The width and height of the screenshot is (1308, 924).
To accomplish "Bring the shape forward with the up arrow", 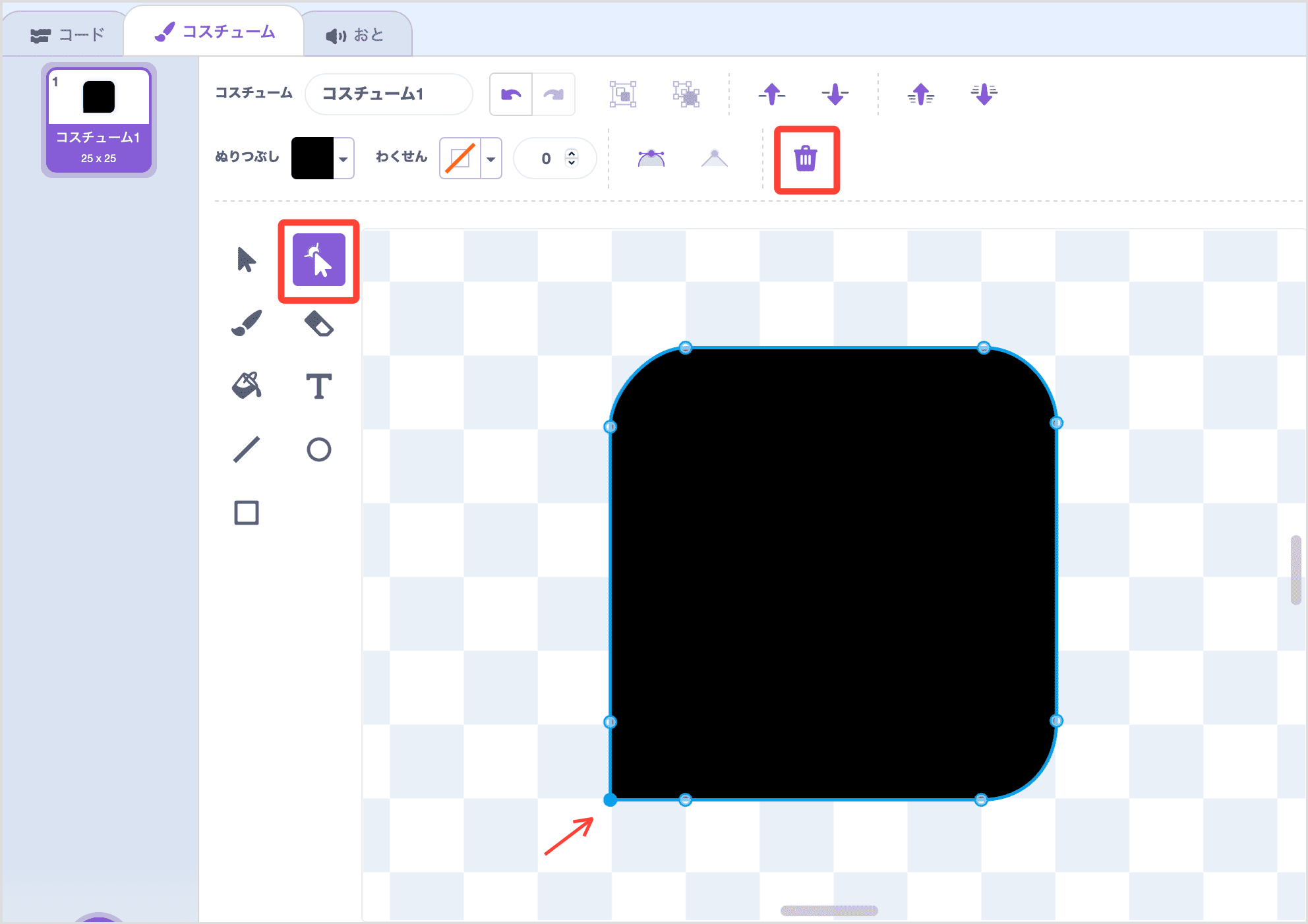I will click(x=771, y=94).
